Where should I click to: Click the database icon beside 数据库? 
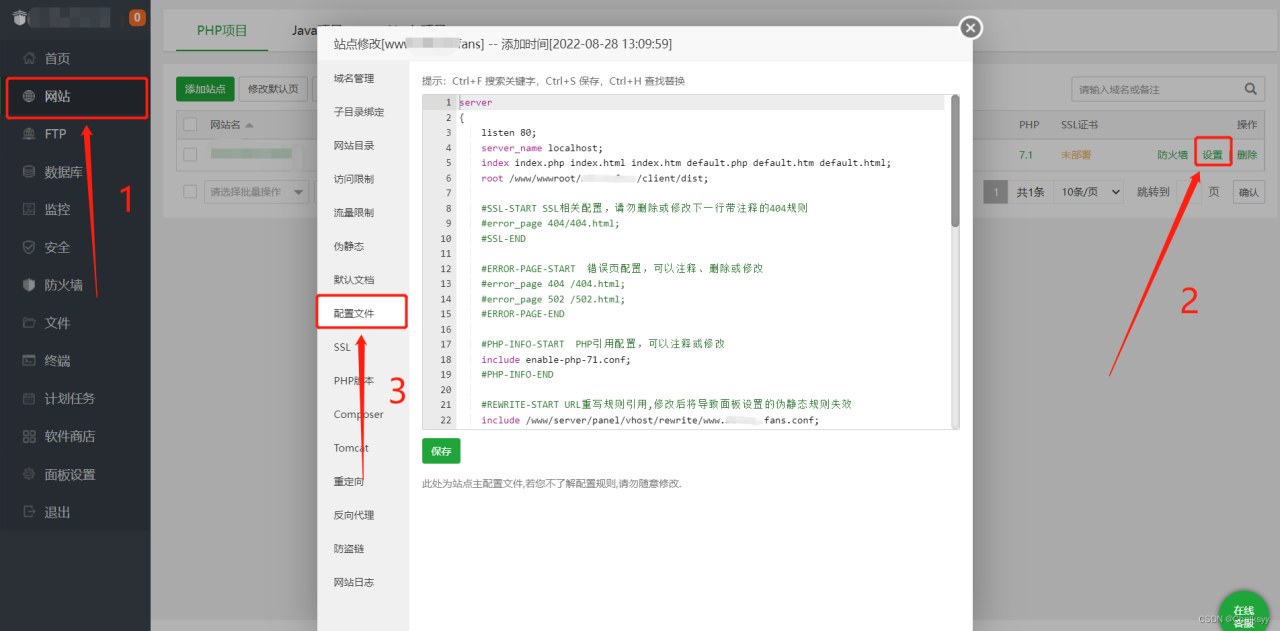click(29, 172)
